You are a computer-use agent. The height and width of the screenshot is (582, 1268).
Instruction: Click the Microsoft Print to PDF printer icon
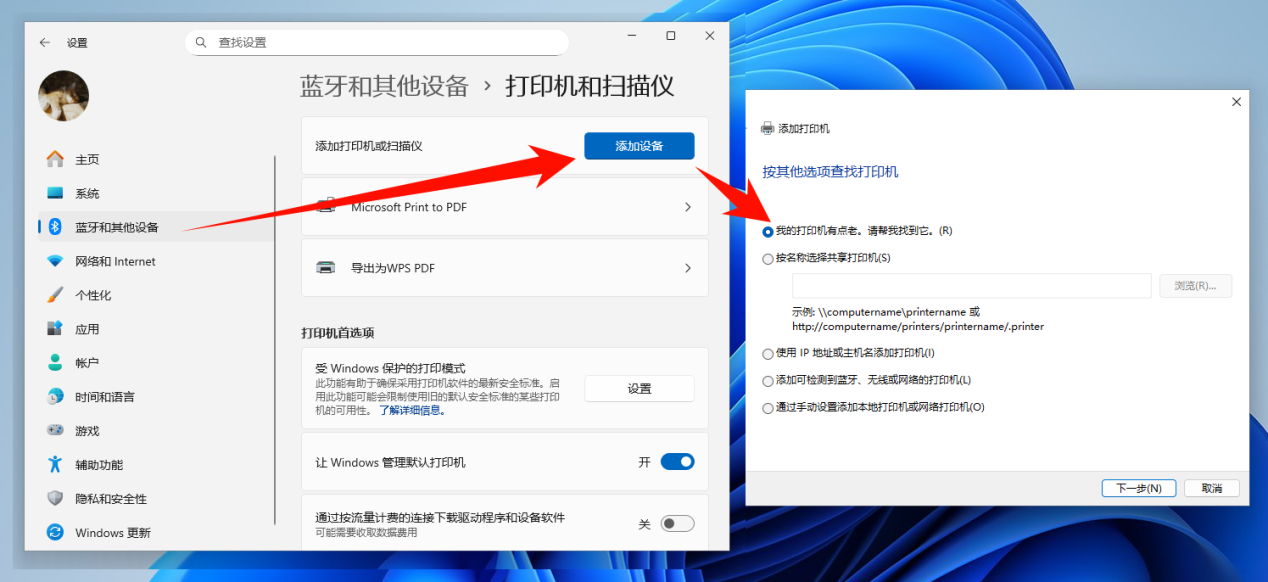point(325,206)
